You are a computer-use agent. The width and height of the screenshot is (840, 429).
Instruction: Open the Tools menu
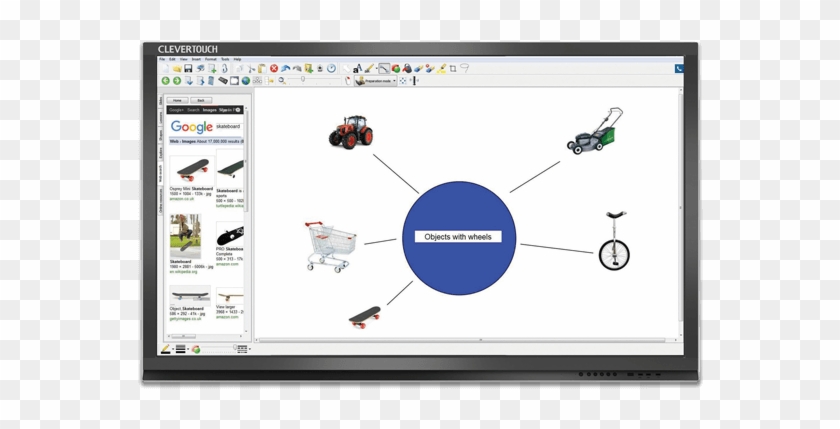[225, 59]
